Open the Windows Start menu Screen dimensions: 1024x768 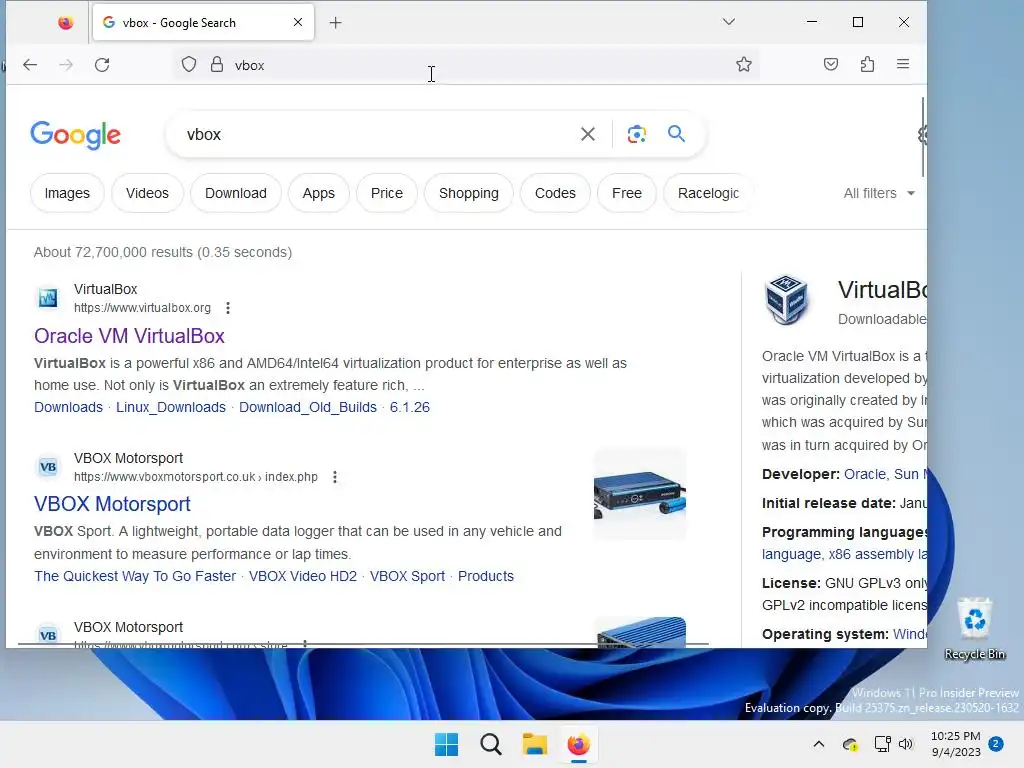447,744
